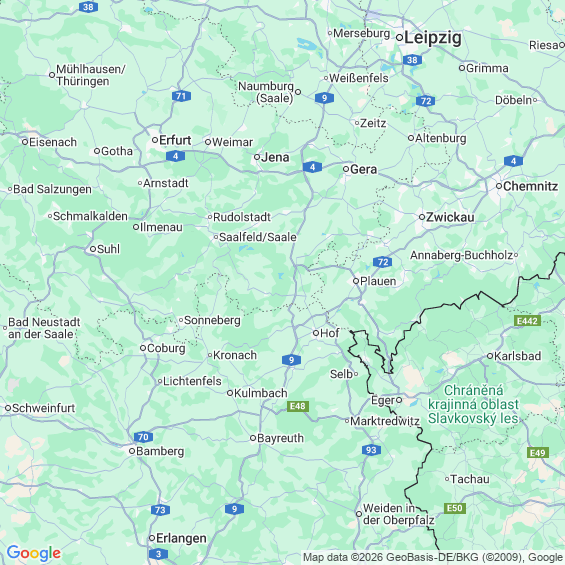Click the A72 shield near Plauen
The image size is (565, 565).
[x=383, y=262]
